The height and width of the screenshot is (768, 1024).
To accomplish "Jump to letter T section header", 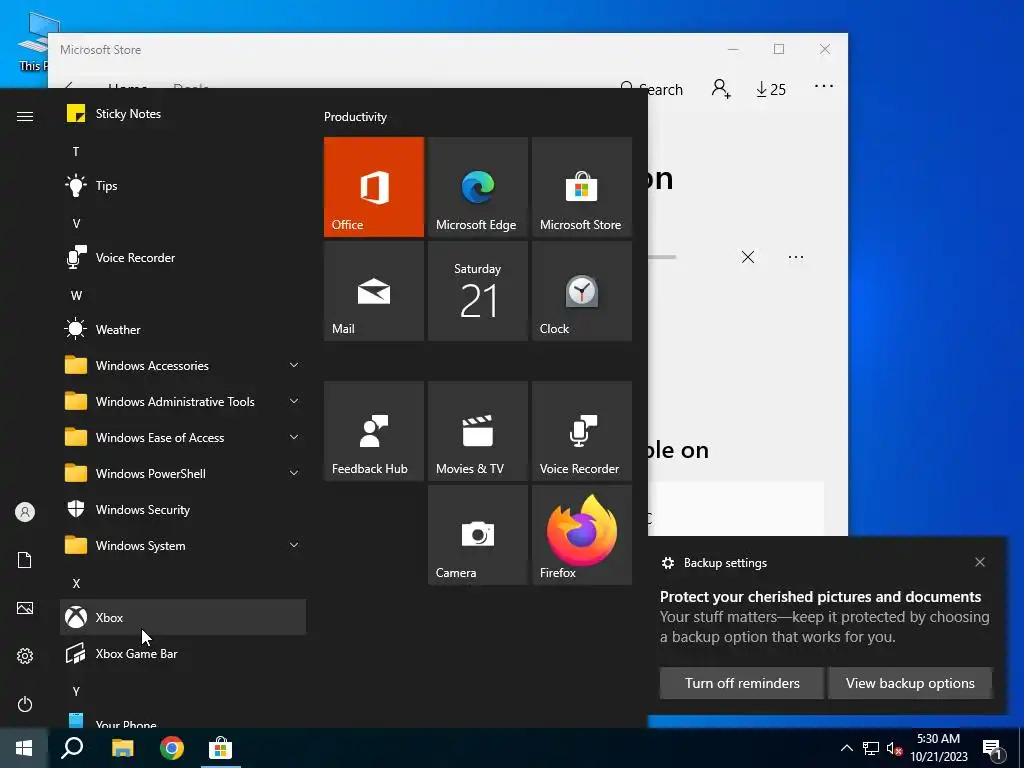I will click(x=76, y=152).
